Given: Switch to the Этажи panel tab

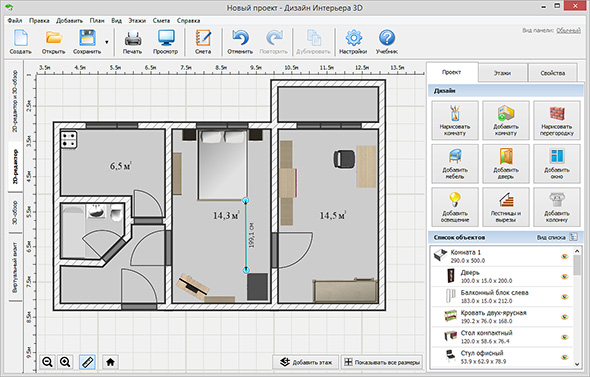Looking at the screenshot, I should (502, 73).
